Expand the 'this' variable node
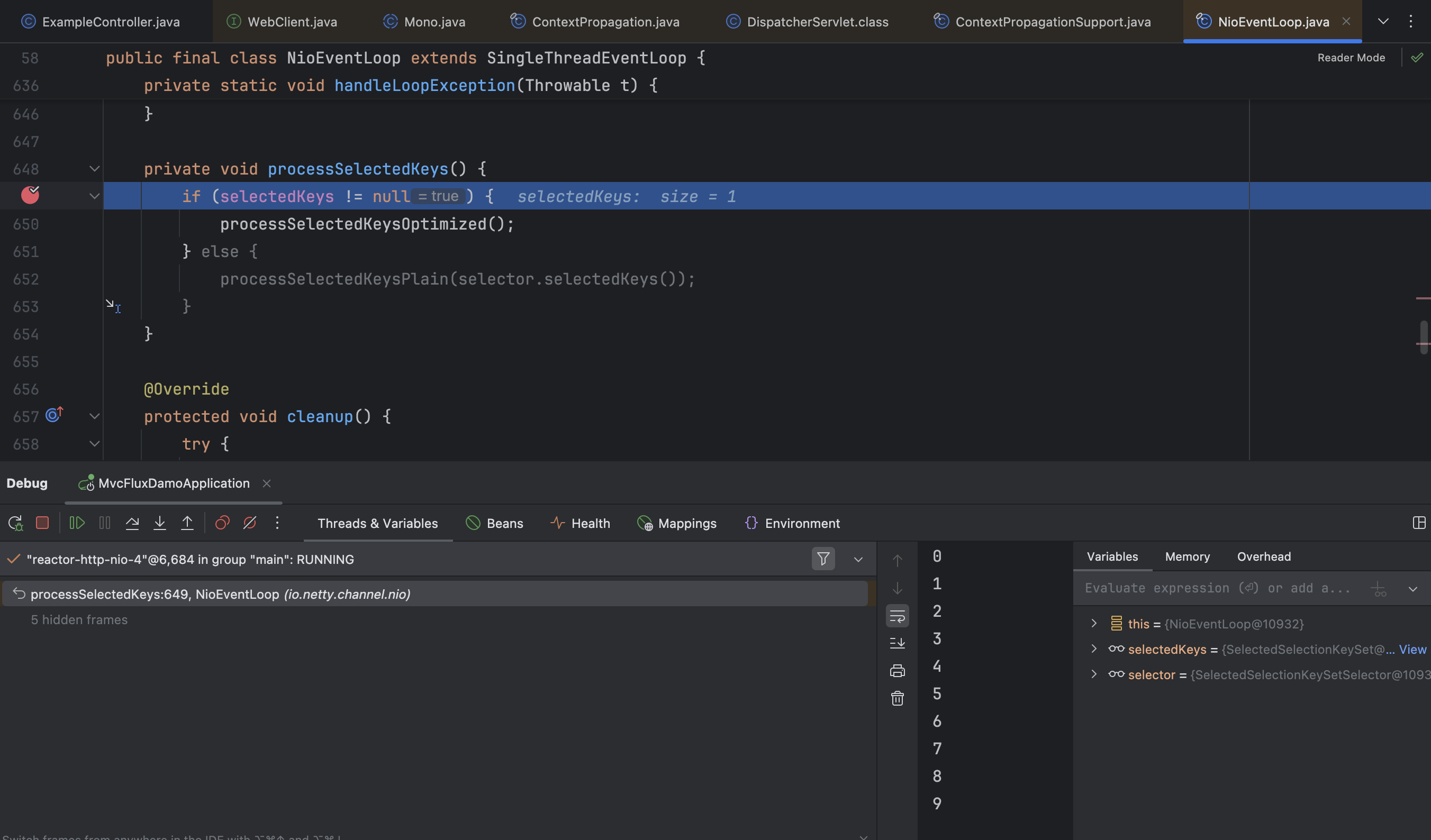 1094,623
